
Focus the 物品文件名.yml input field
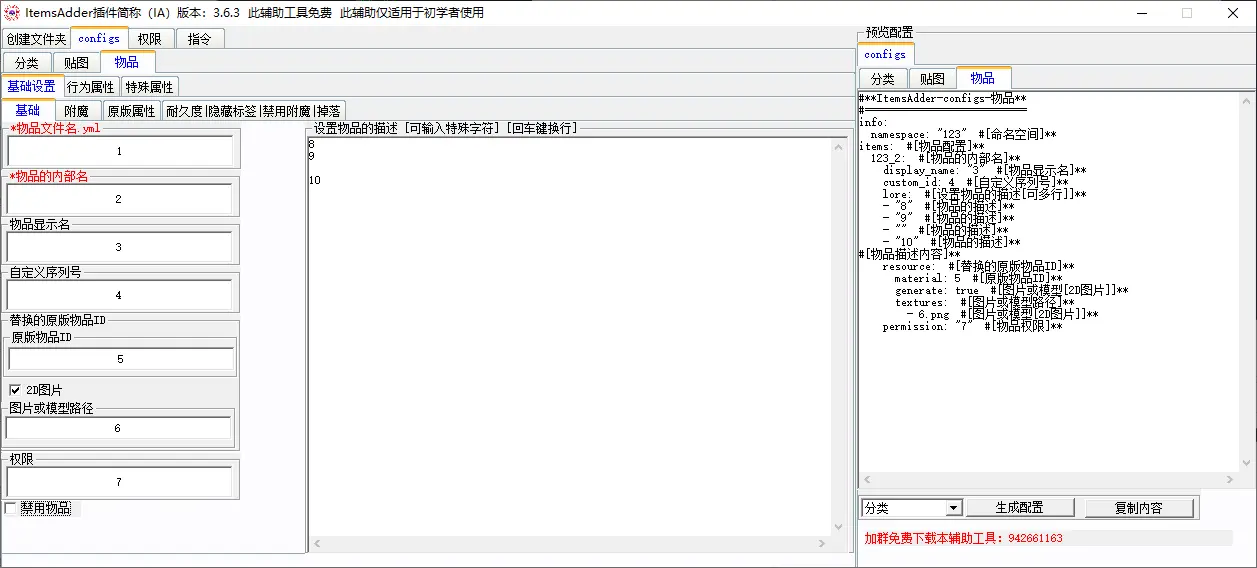point(119,151)
